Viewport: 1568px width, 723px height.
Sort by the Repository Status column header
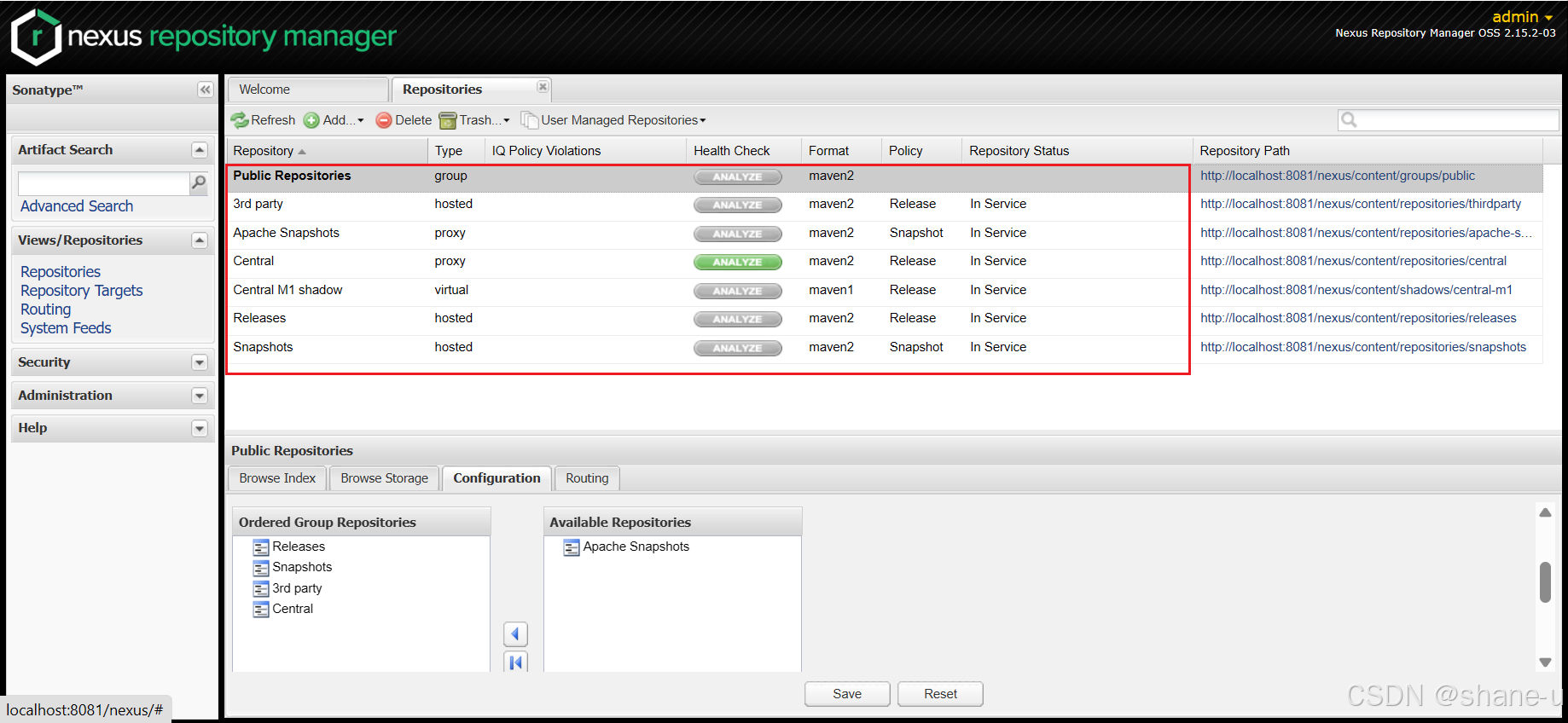(1077, 151)
